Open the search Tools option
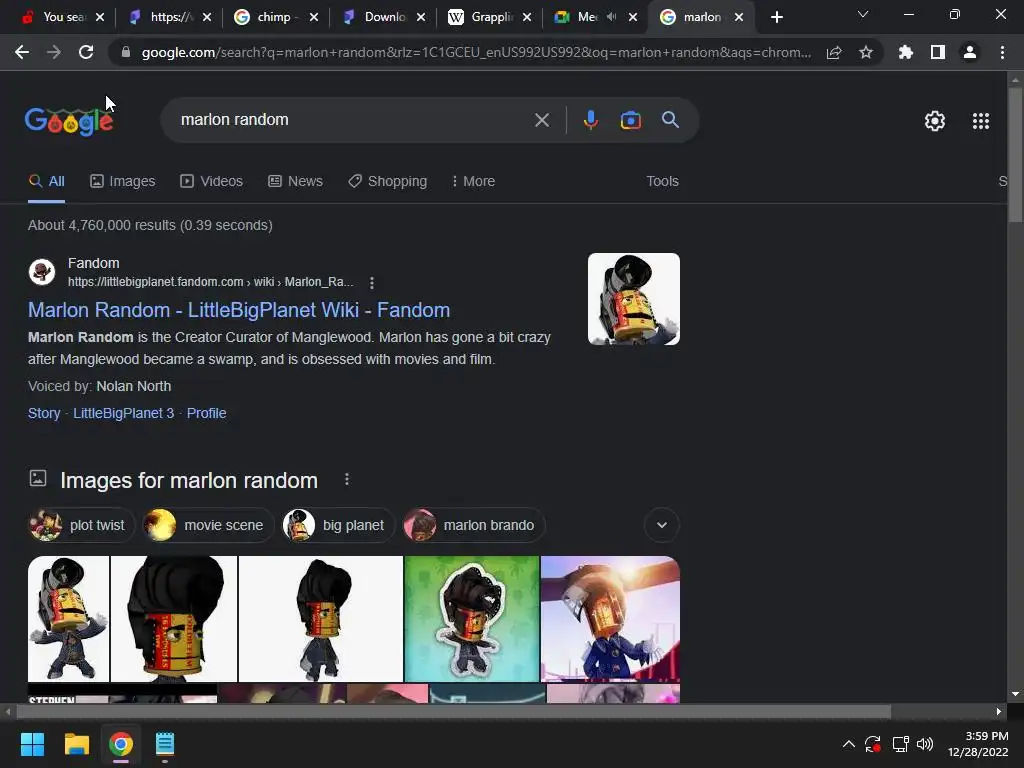 [x=662, y=182]
